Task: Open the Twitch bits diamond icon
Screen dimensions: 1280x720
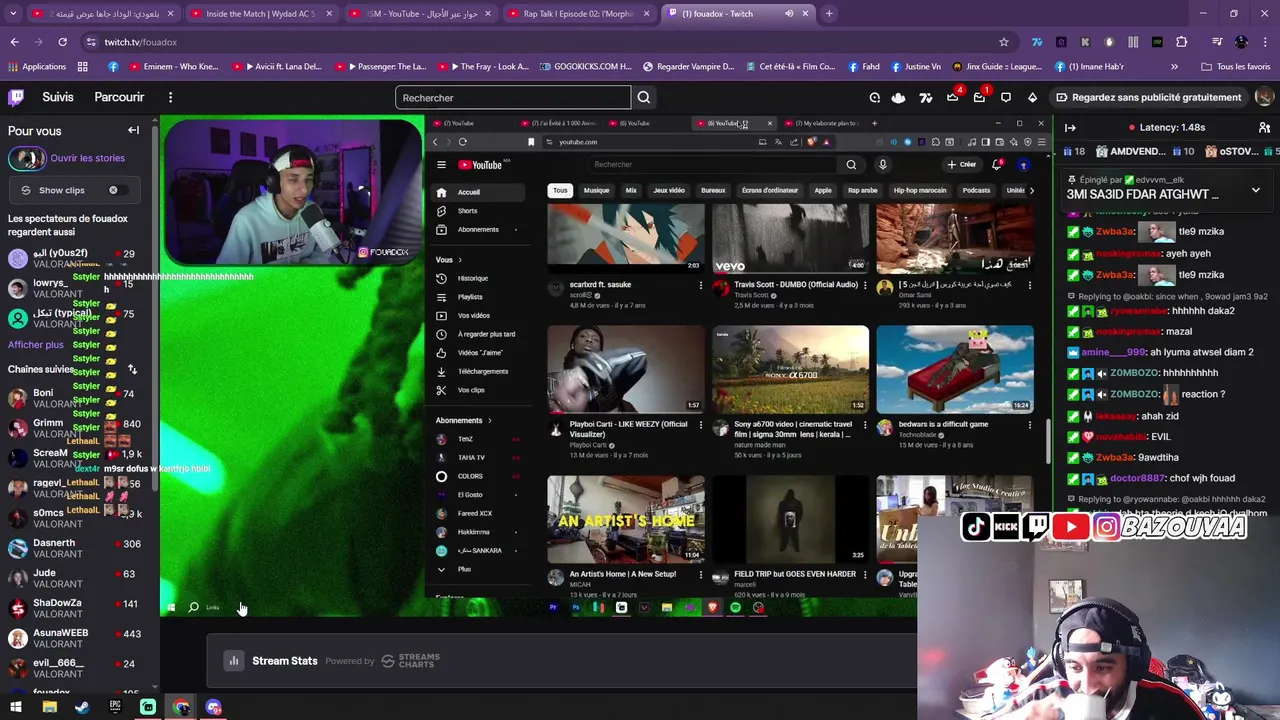Action: [x=1032, y=97]
